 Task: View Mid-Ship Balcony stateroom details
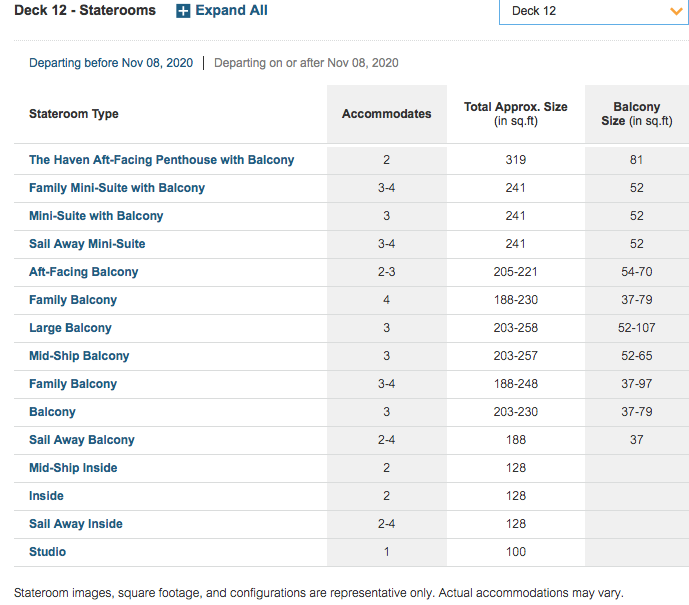[79, 356]
